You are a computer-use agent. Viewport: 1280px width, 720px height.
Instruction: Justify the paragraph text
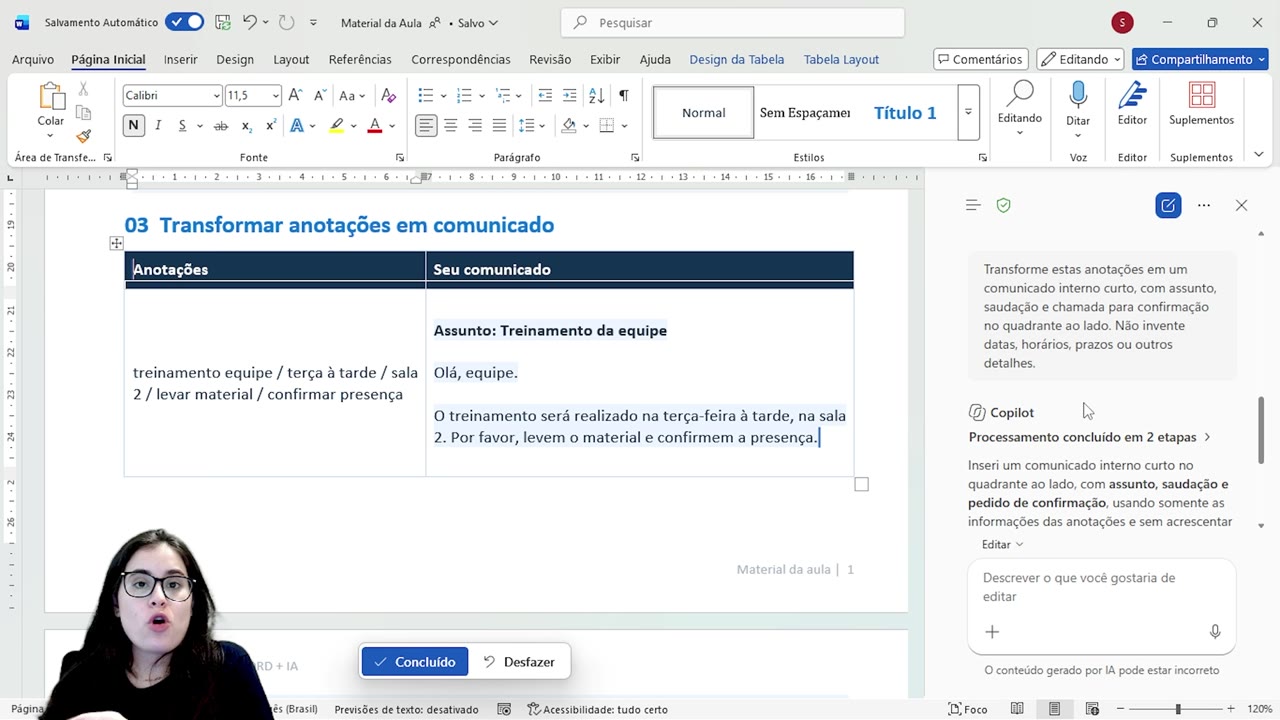(499, 125)
